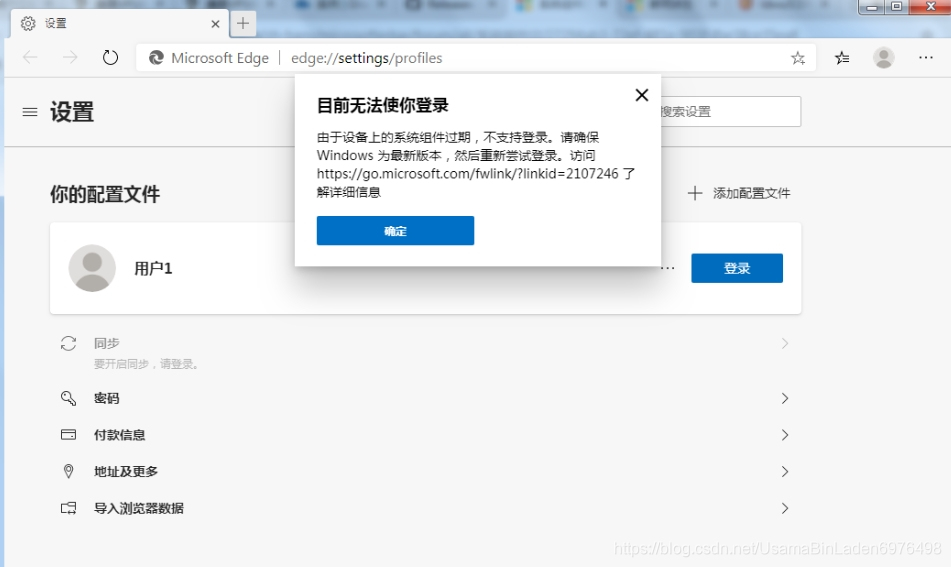Close the sign-in error dialog
The image size is (951, 567).
[x=642, y=95]
